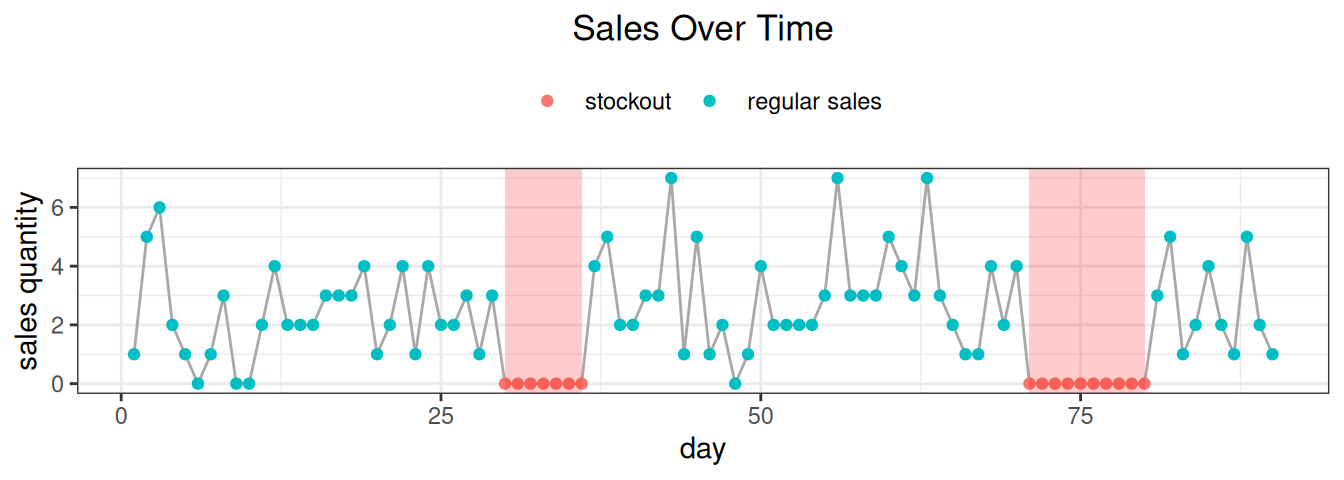
Task: Click the final red point of the second stockout
Action: click(x=1144, y=383)
